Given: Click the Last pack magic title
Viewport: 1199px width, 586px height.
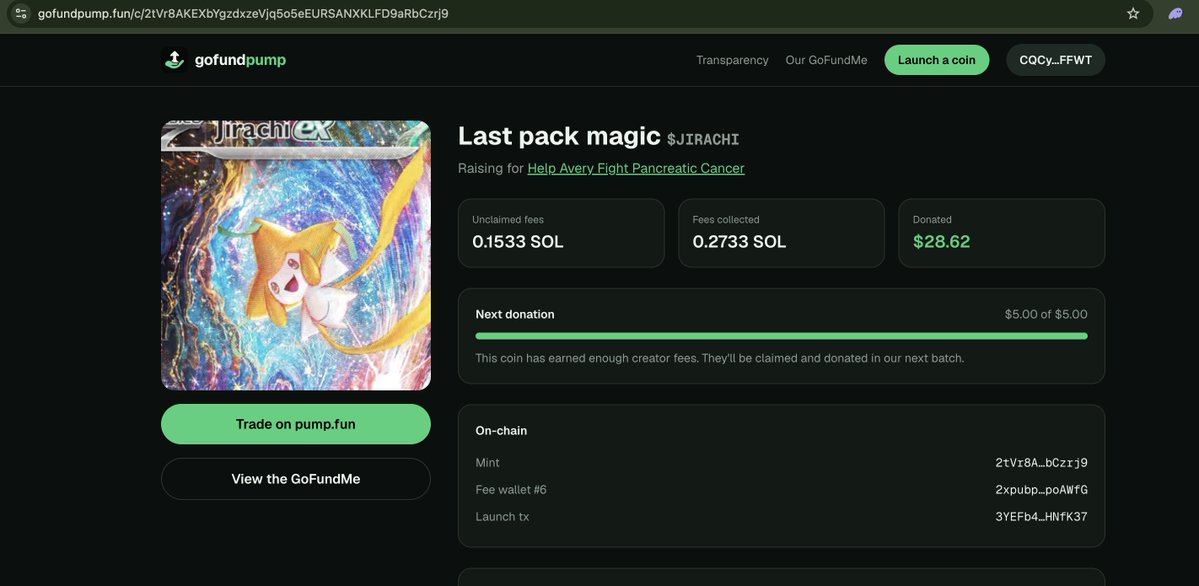Looking at the screenshot, I should coord(559,136).
